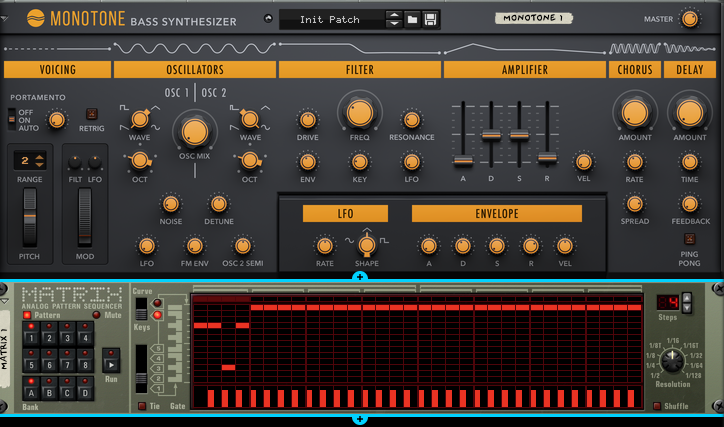Click the Pitch bend wheel
Viewport: 724px width, 427px height.
(x=30, y=217)
